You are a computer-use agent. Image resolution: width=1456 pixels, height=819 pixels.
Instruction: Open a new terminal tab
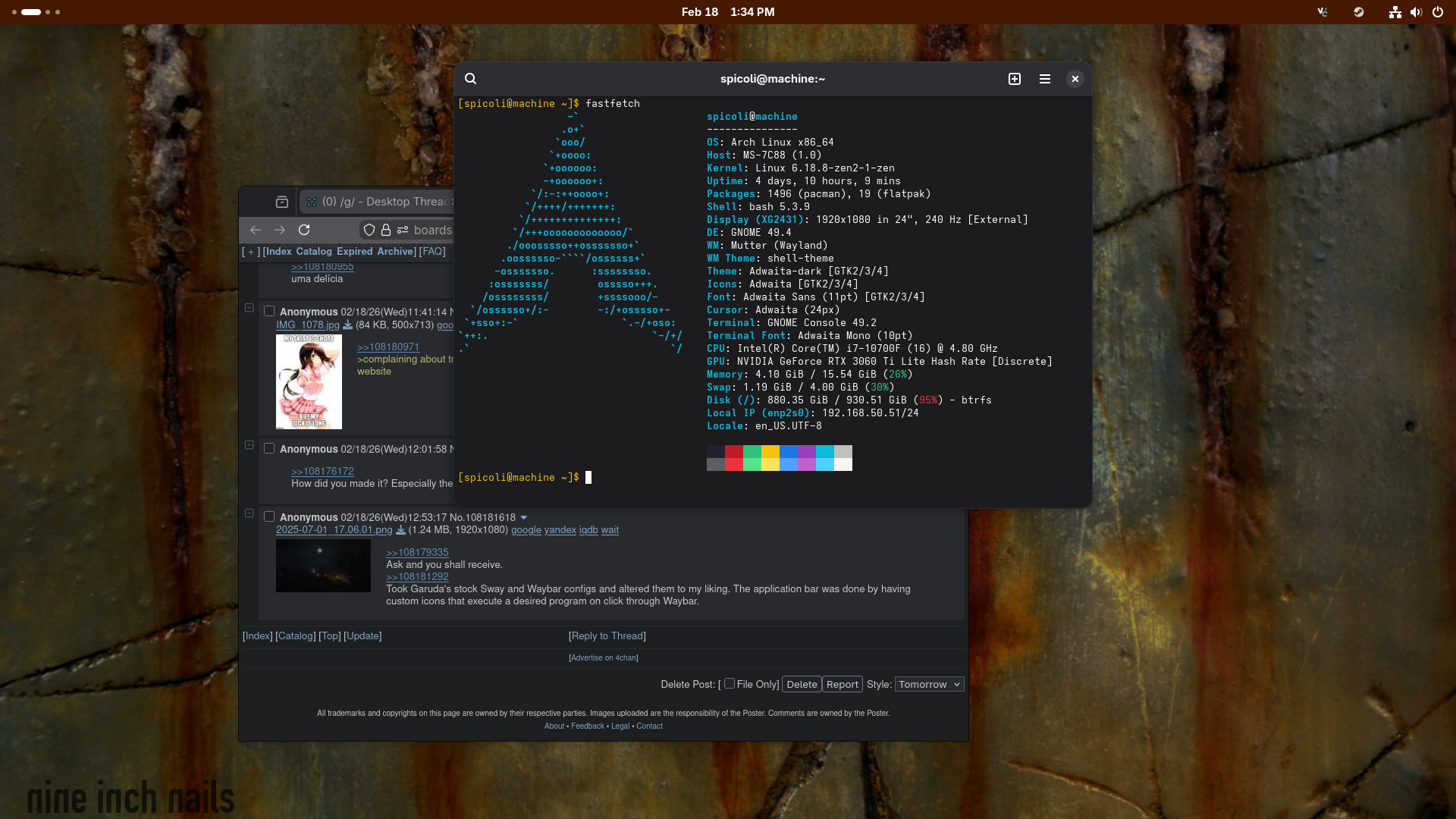click(x=1015, y=79)
